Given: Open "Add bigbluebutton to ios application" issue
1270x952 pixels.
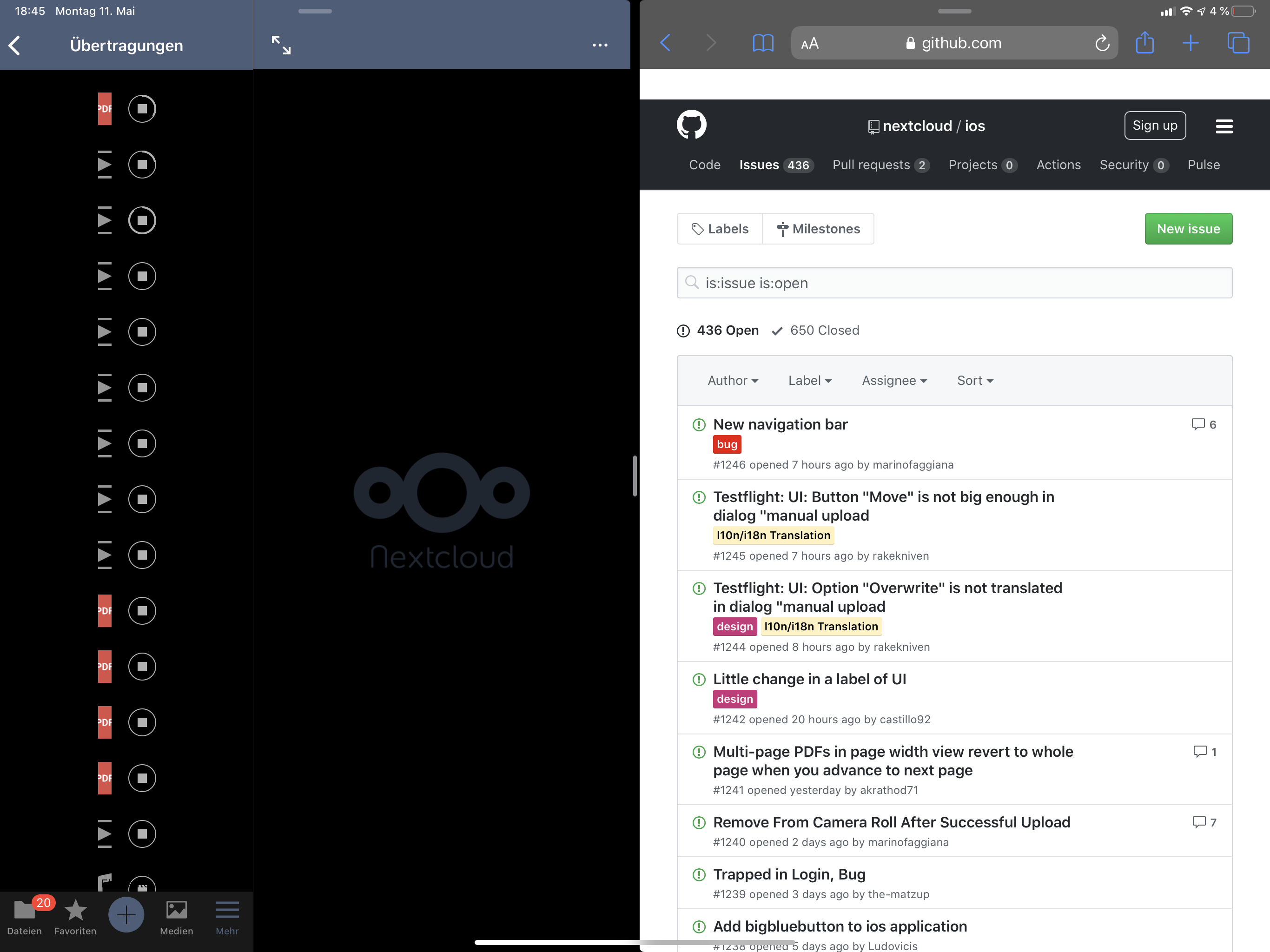Looking at the screenshot, I should (840, 926).
